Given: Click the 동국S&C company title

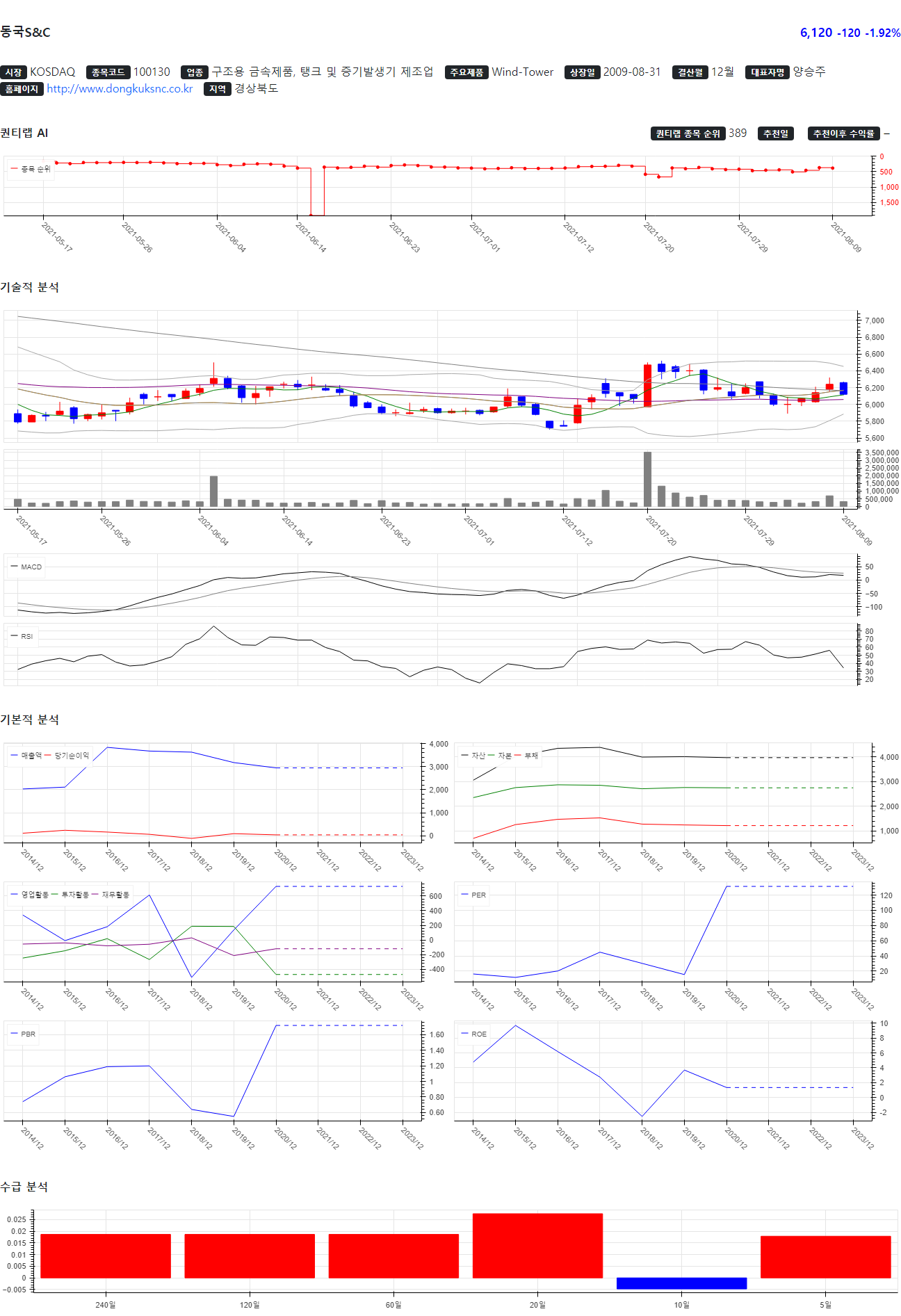Looking at the screenshot, I should tap(25, 32).
